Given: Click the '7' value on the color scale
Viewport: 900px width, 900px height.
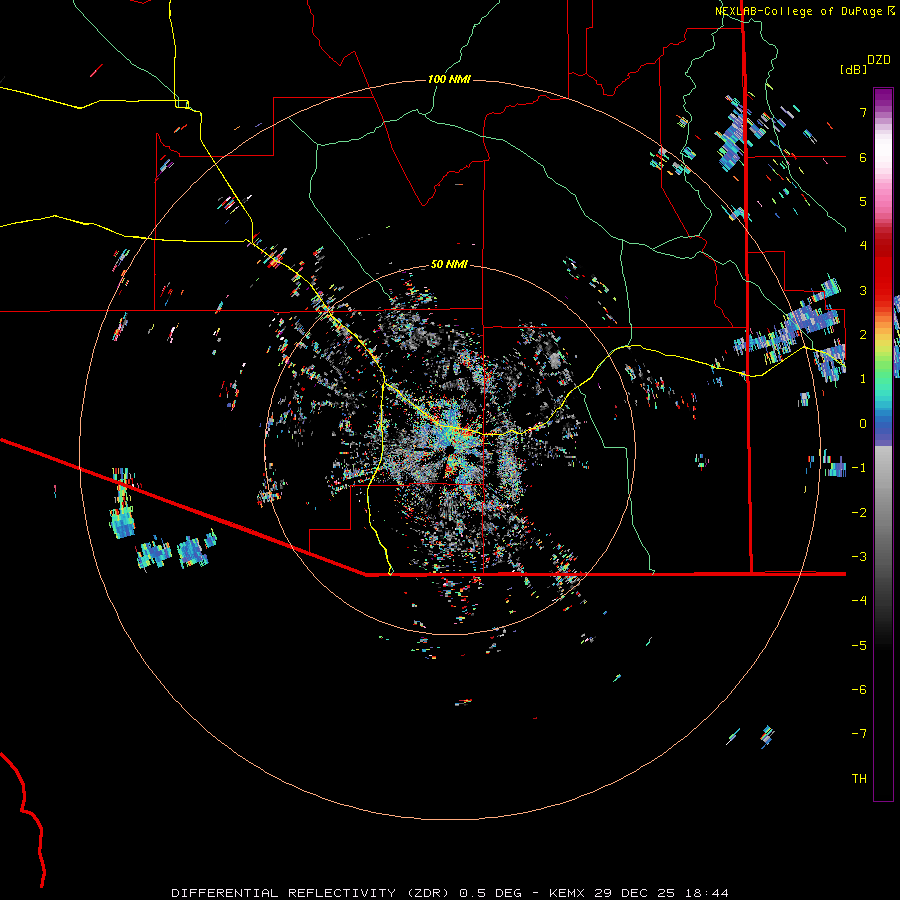Looking at the screenshot, I should pyautogui.click(x=863, y=112).
